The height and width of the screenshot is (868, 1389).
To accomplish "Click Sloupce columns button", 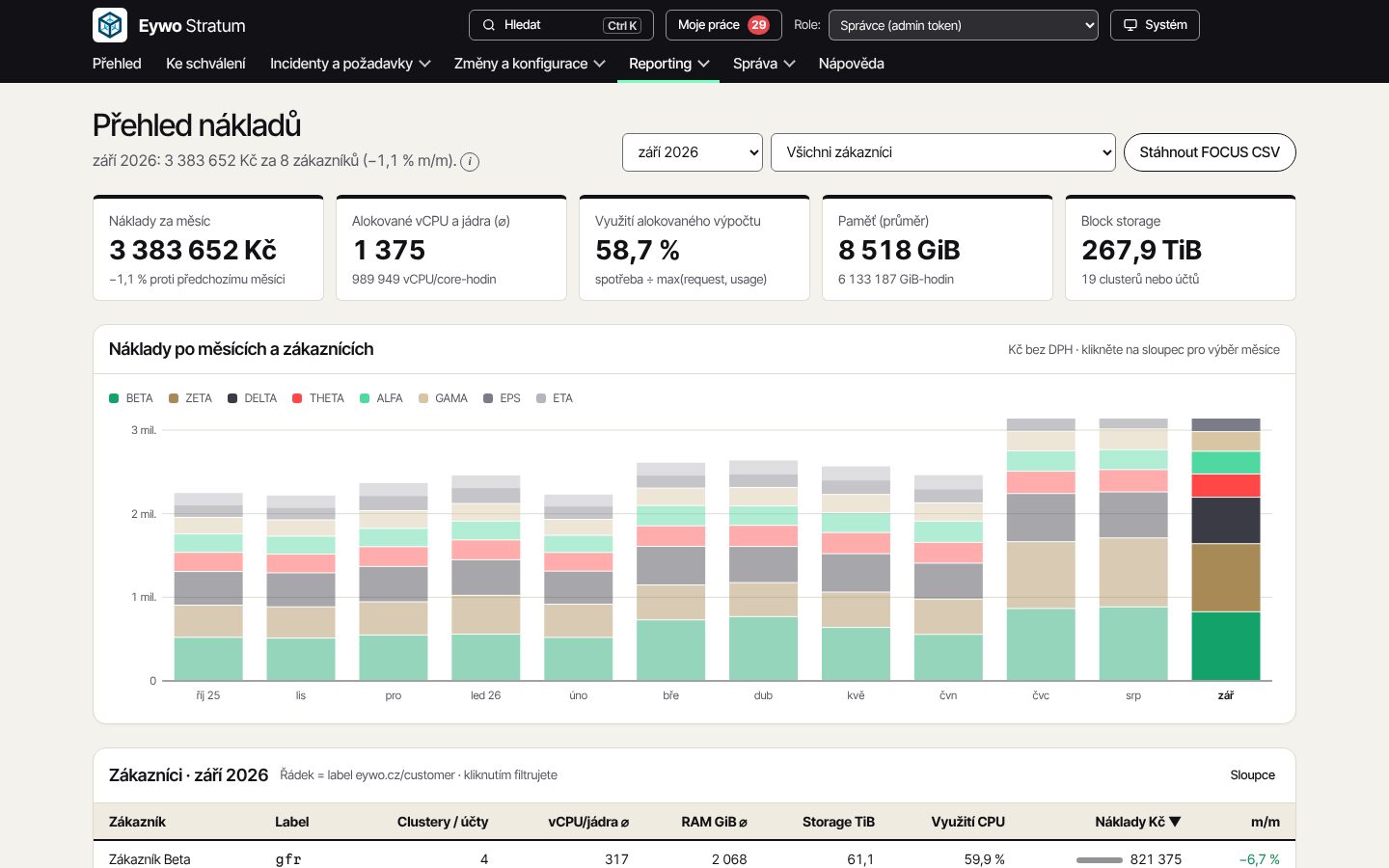I will pos(1252,775).
